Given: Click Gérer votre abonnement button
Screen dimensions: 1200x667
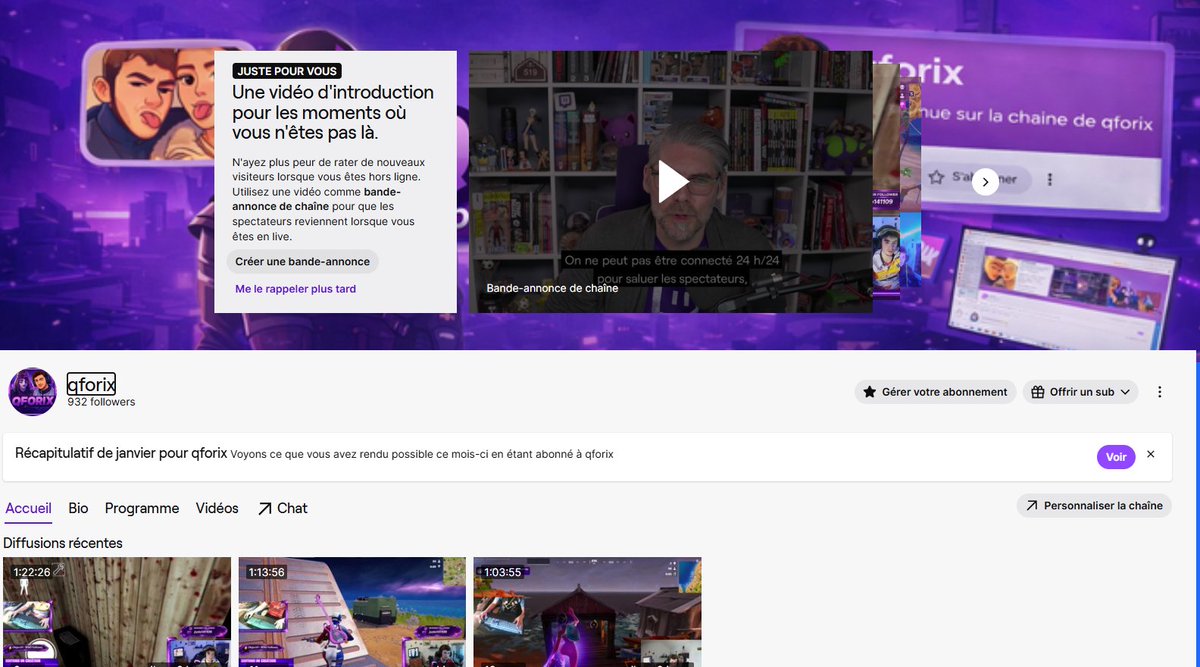Looking at the screenshot, I should [x=935, y=392].
